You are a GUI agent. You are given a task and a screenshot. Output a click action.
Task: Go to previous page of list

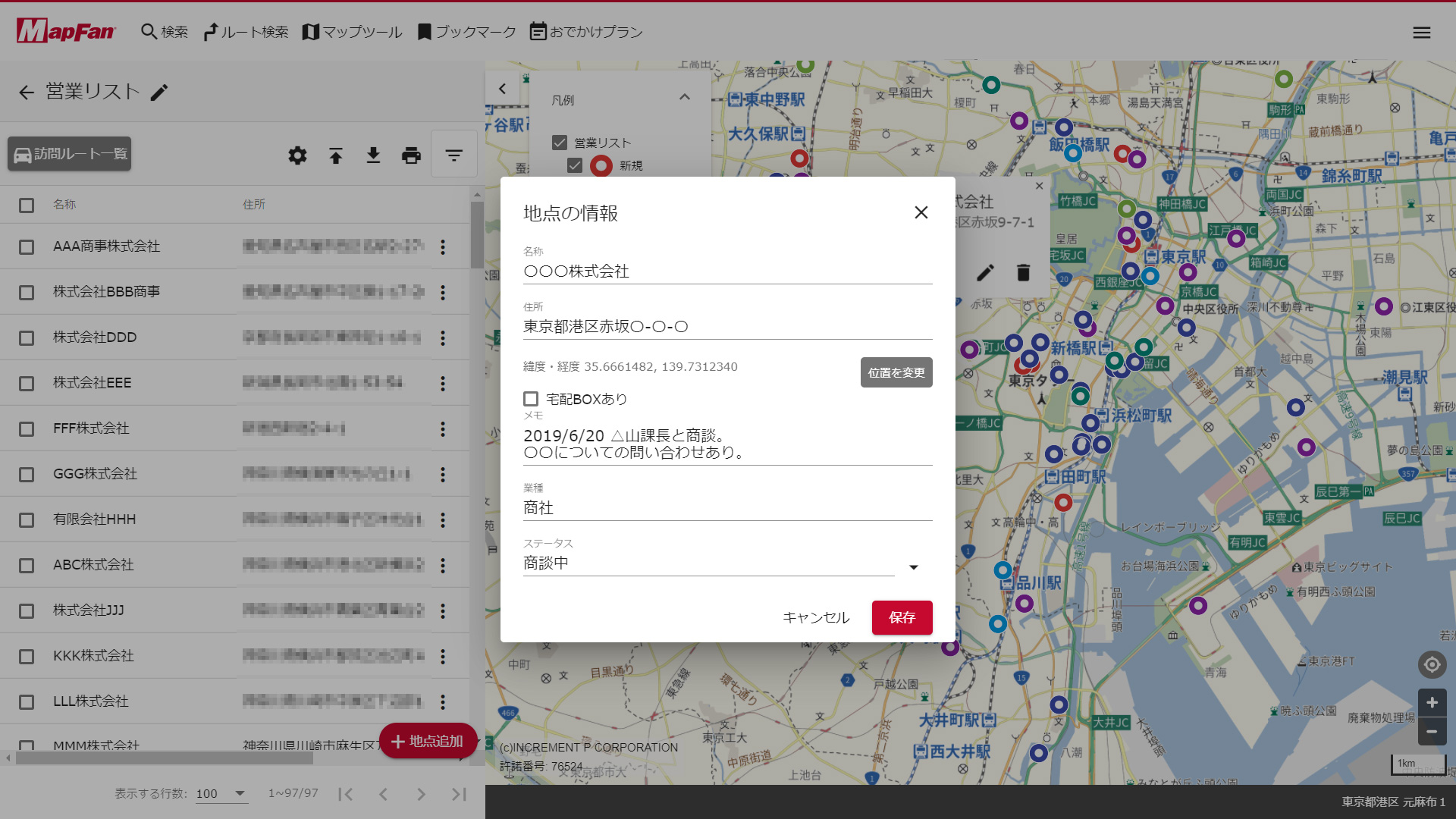[x=384, y=794]
